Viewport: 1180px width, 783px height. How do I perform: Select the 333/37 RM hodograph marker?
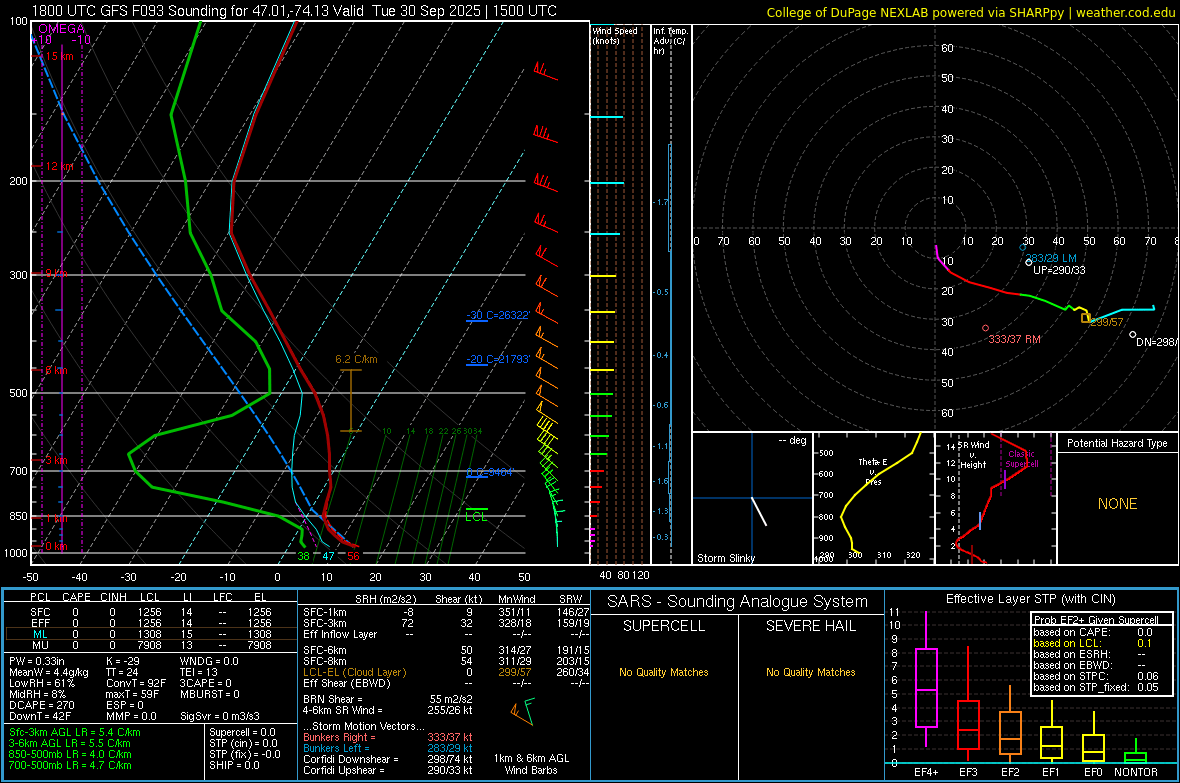tap(986, 328)
